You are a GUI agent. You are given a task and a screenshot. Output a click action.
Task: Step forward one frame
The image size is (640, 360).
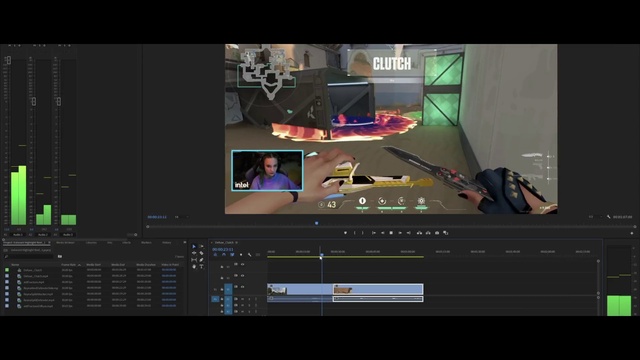point(400,233)
